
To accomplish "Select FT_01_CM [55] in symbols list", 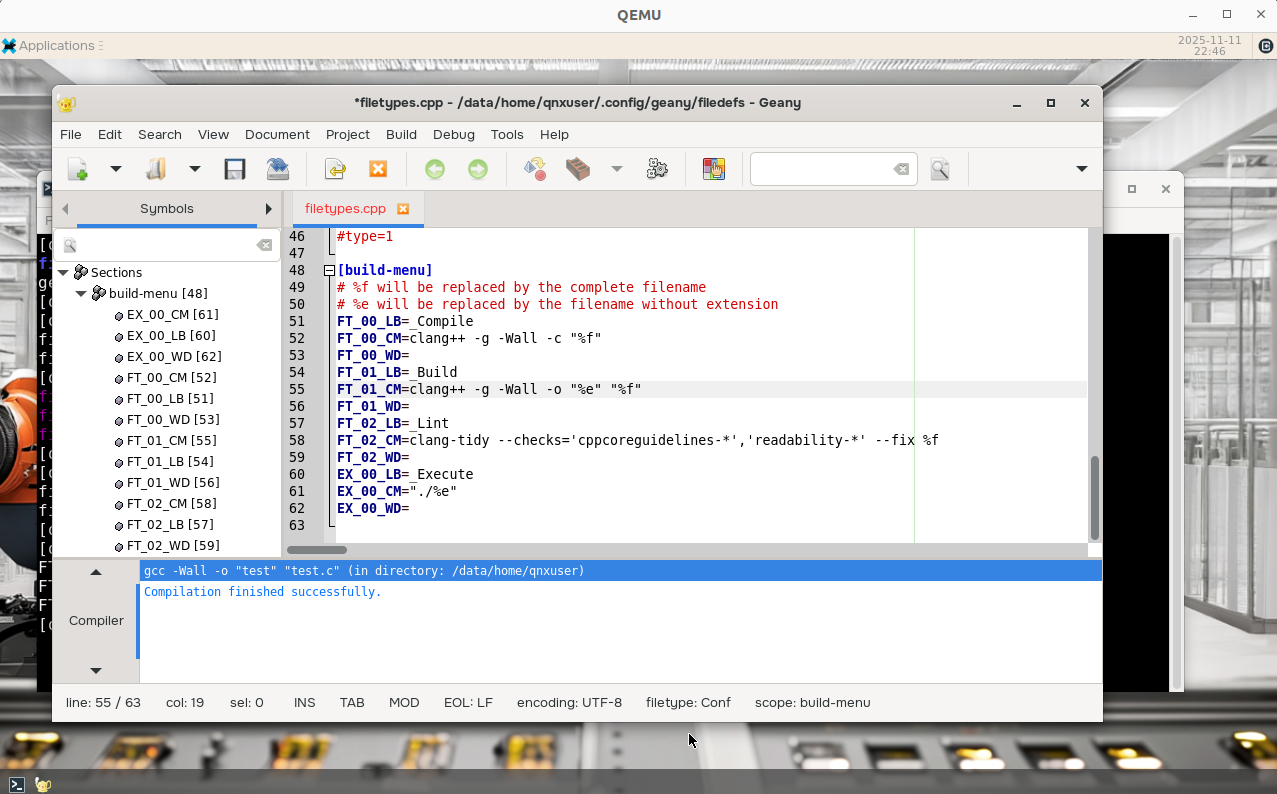I will tap(171, 441).
